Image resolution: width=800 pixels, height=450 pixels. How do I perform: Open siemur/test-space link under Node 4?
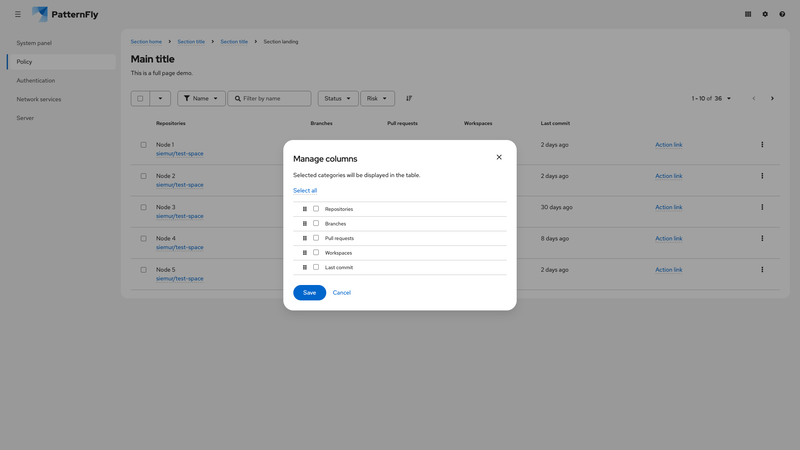(x=180, y=247)
